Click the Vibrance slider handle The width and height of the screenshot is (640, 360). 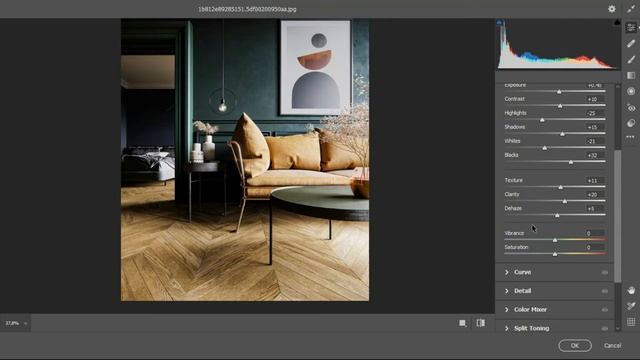pyautogui.click(x=555, y=240)
